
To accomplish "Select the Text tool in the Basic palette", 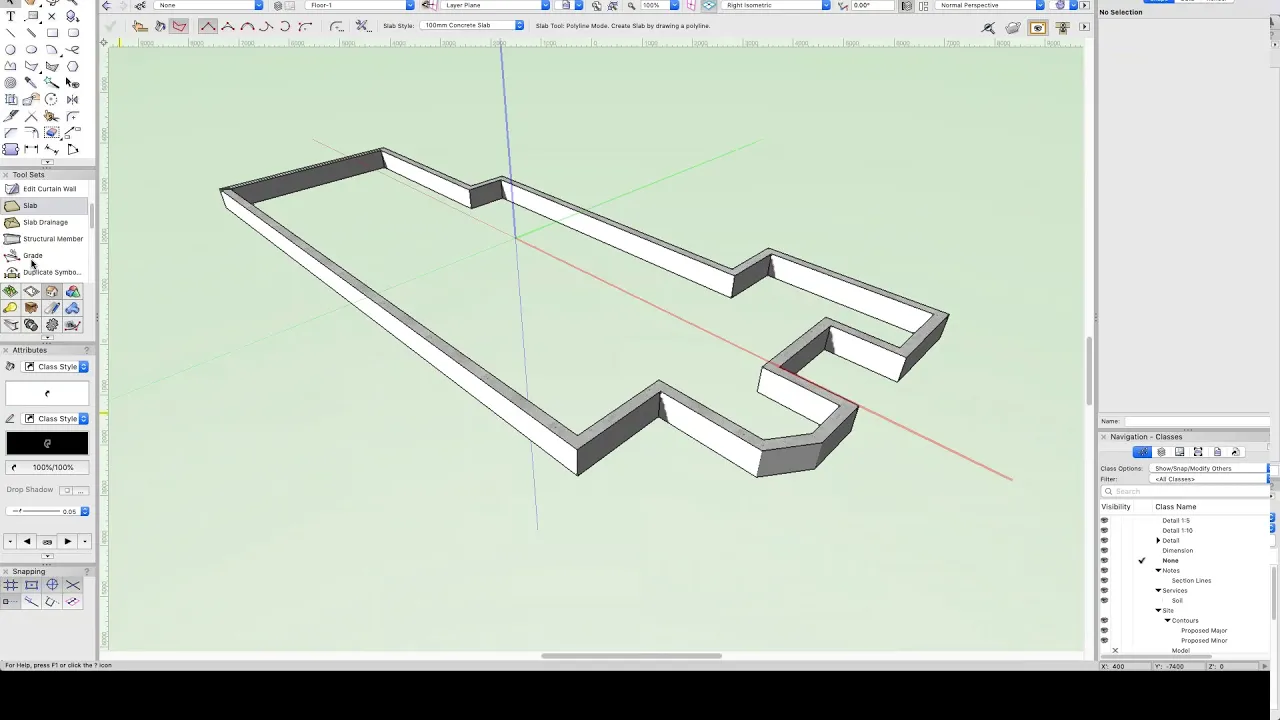I will [10, 16].
